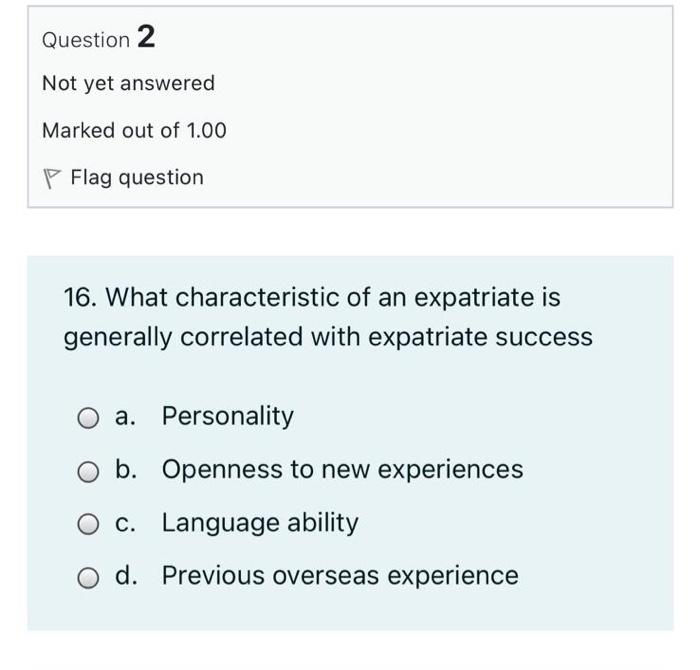Click the bold number 2 in heading
This screenshot has height=670, width=700.
pos(146,38)
